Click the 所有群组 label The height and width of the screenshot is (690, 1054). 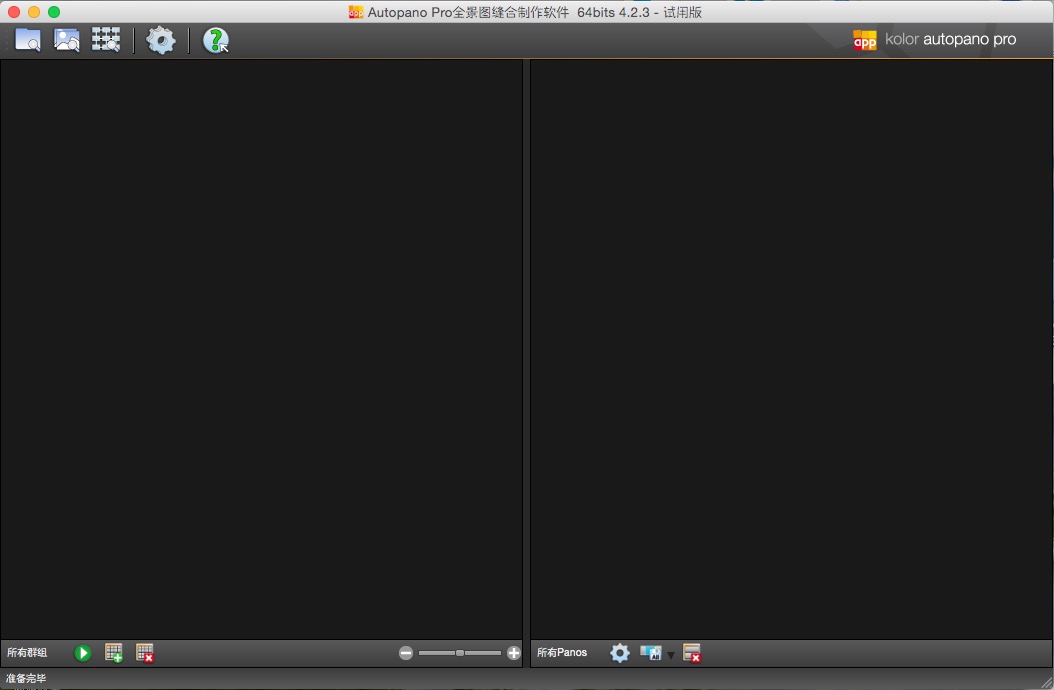[x=27, y=652]
